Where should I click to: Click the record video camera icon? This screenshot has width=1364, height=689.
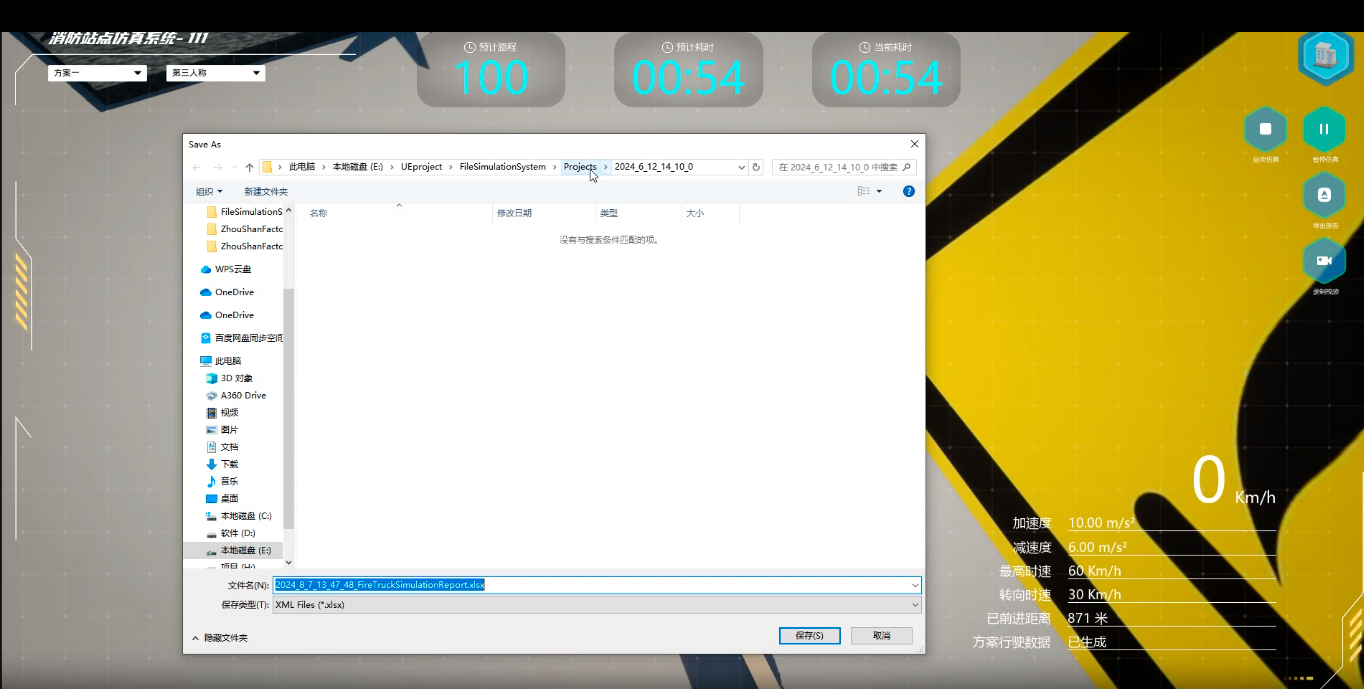[1324, 261]
